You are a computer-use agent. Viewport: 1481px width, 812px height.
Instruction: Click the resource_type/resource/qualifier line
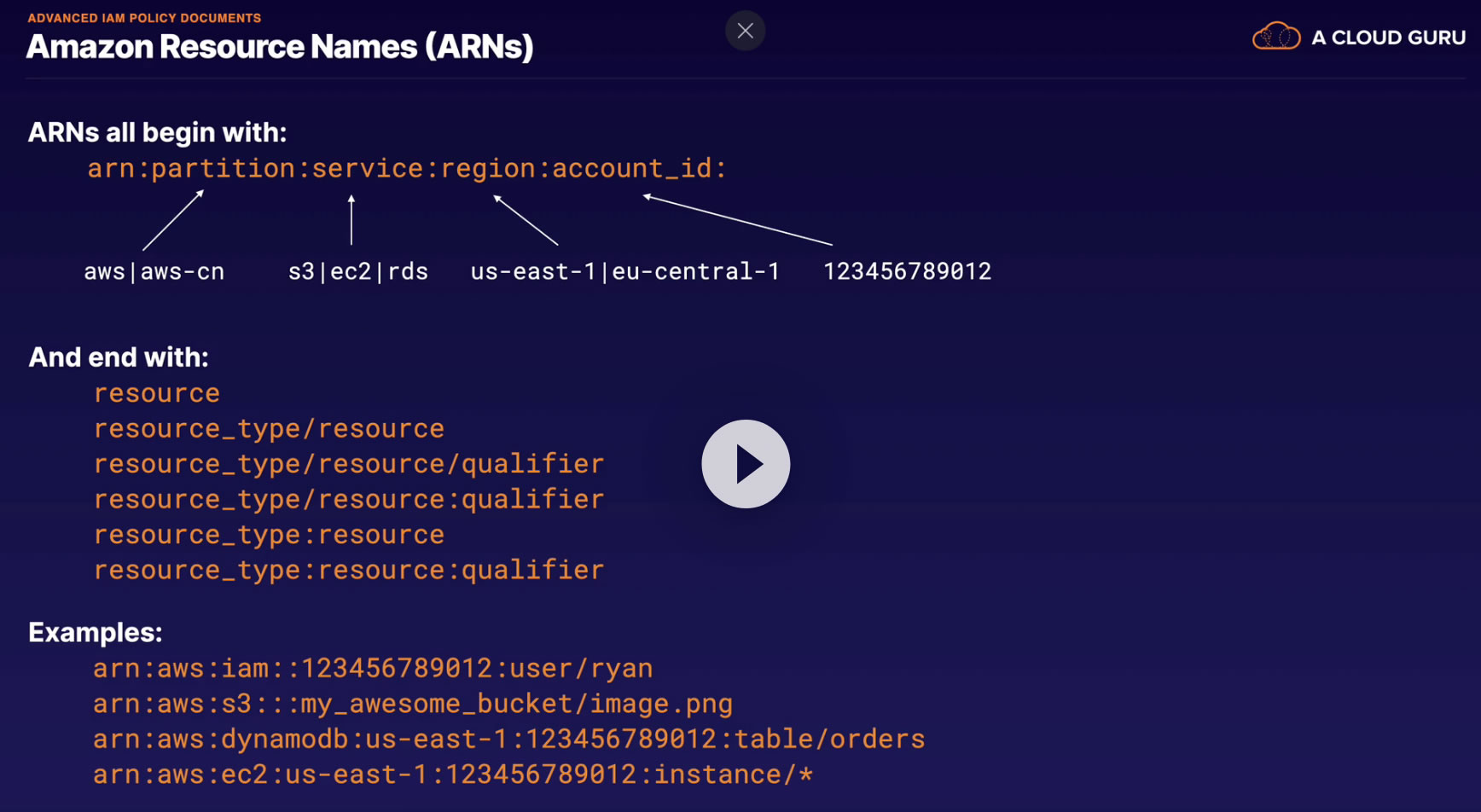point(349,464)
